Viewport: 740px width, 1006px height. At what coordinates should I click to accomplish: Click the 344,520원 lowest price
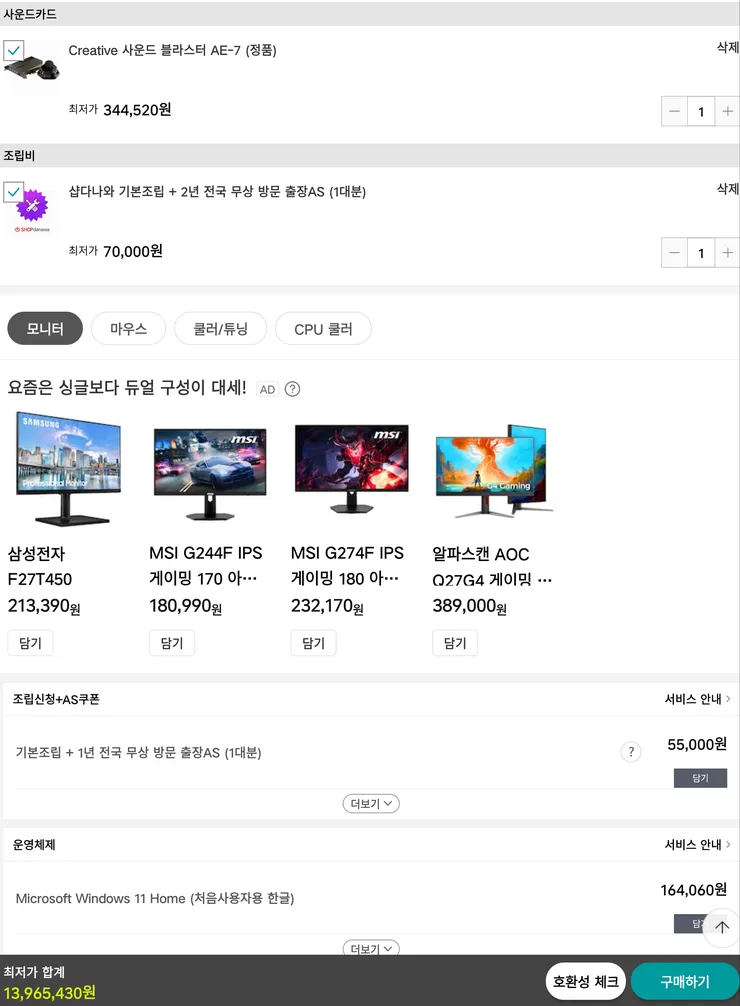click(137, 110)
